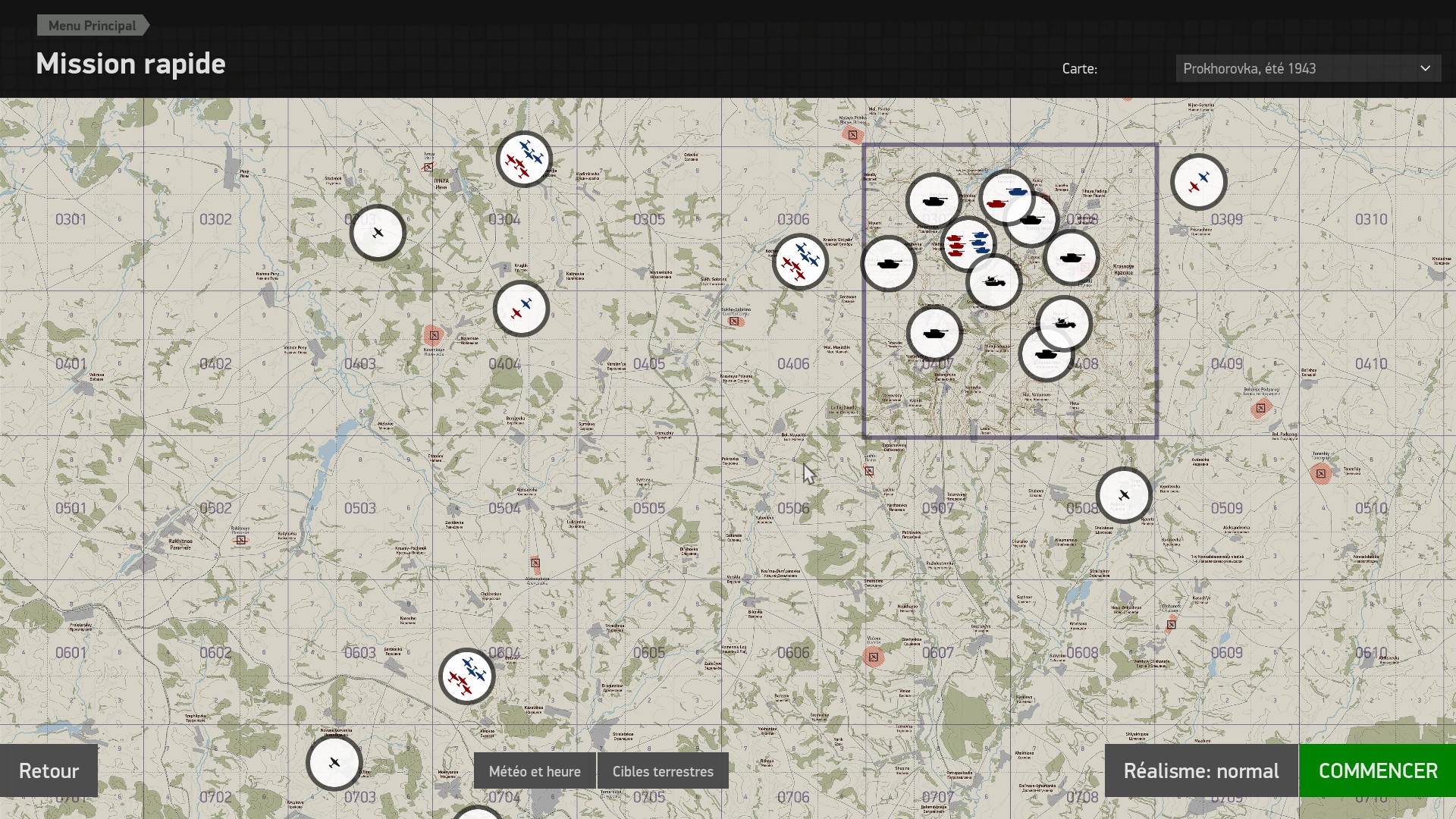This screenshot has height=819, width=1456.
Task: Click the chevron arrow of the Prokhorovka dropdown
Action: click(x=1425, y=68)
